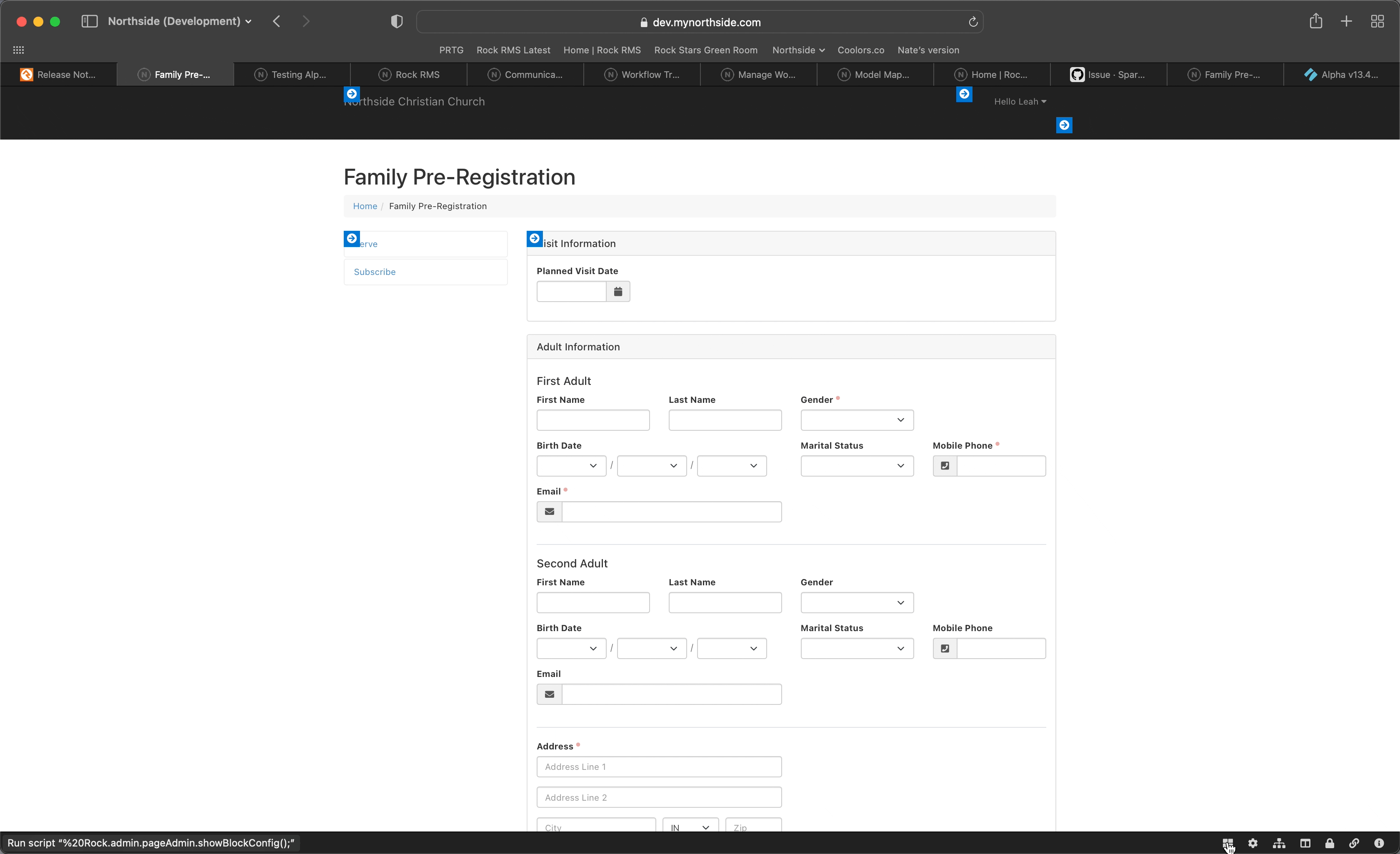Click block config arrow over Northside Christian Church
The height and width of the screenshot is (854, 1400).
point(352,94)
